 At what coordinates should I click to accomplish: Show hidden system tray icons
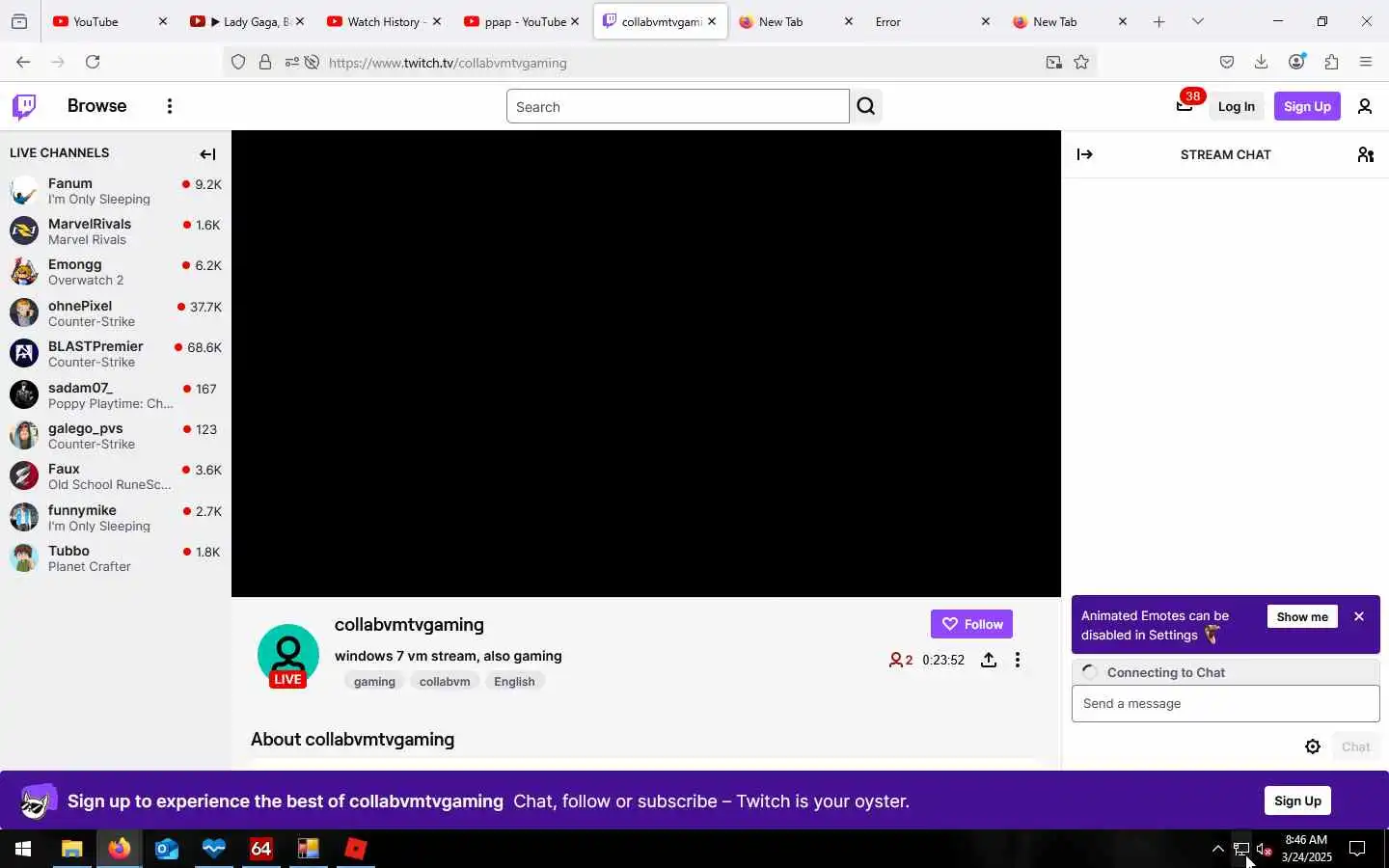pyautogui.click(x=1217, y=849)
